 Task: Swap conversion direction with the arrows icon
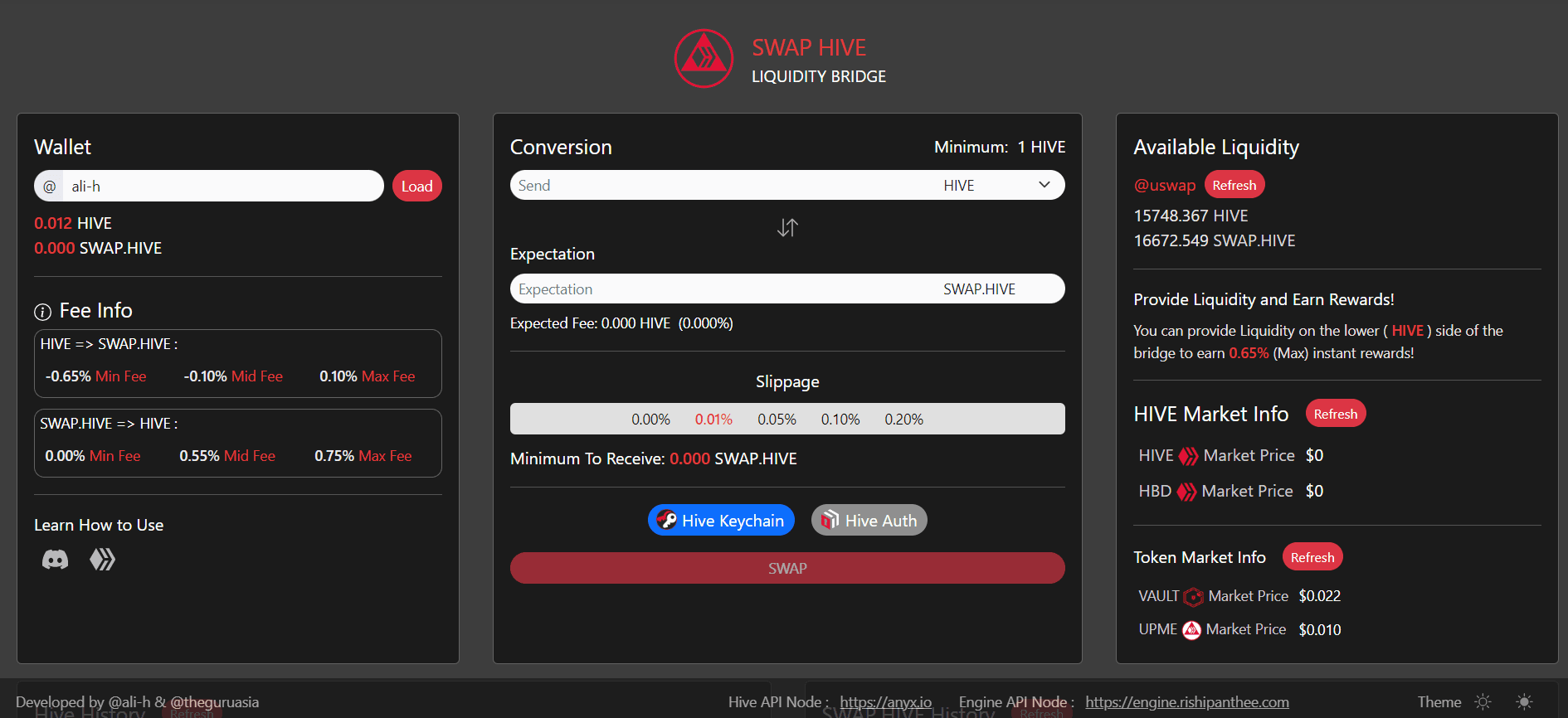coord(787,227)
